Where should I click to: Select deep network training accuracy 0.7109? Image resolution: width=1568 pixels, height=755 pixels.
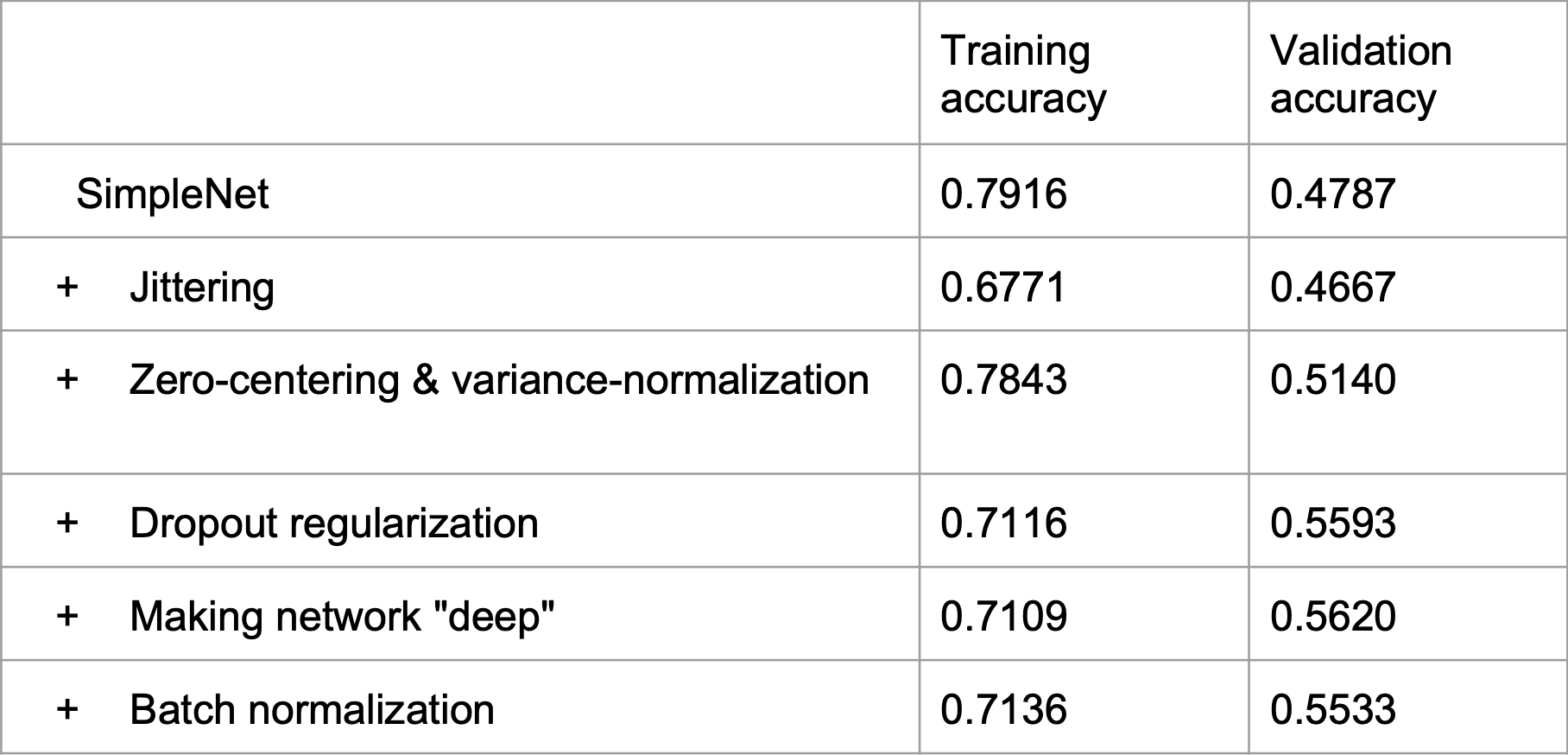point(1003,617)
